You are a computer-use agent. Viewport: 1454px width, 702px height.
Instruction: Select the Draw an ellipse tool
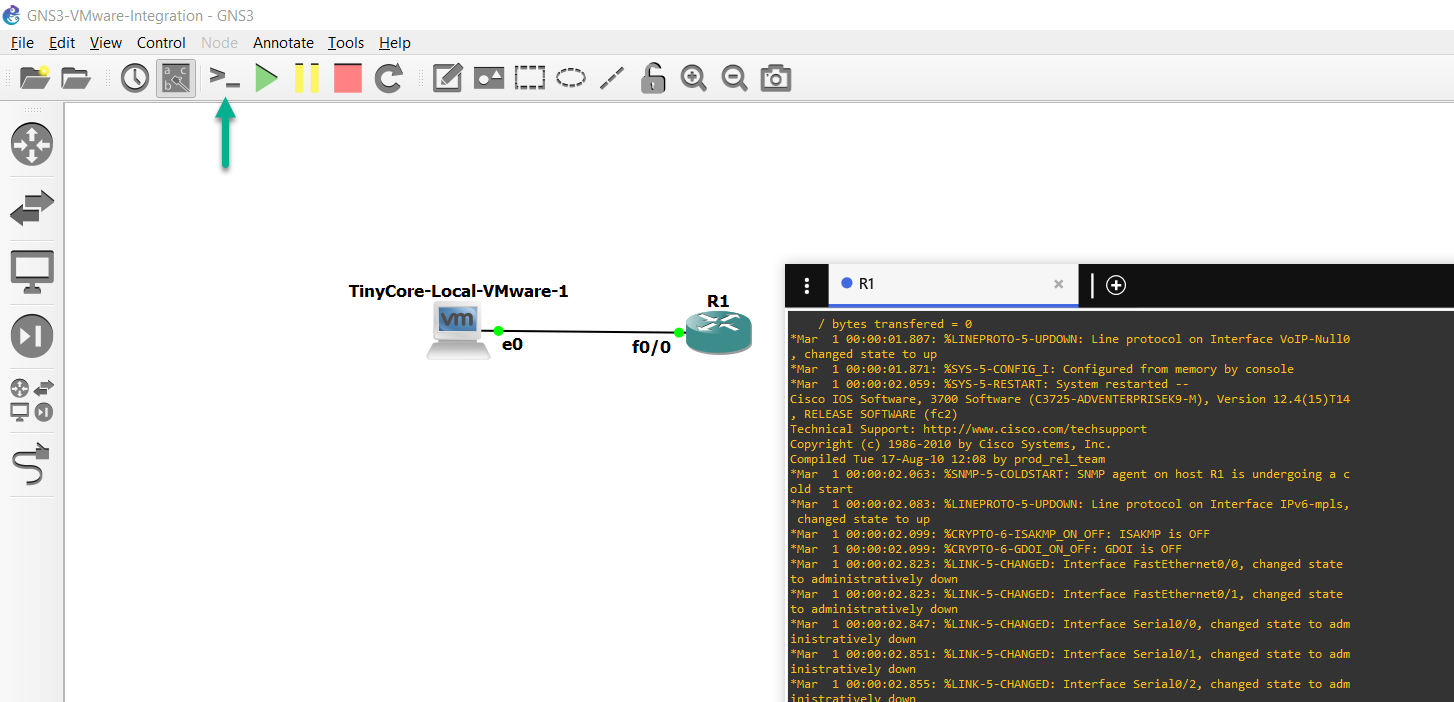[571, 78]
